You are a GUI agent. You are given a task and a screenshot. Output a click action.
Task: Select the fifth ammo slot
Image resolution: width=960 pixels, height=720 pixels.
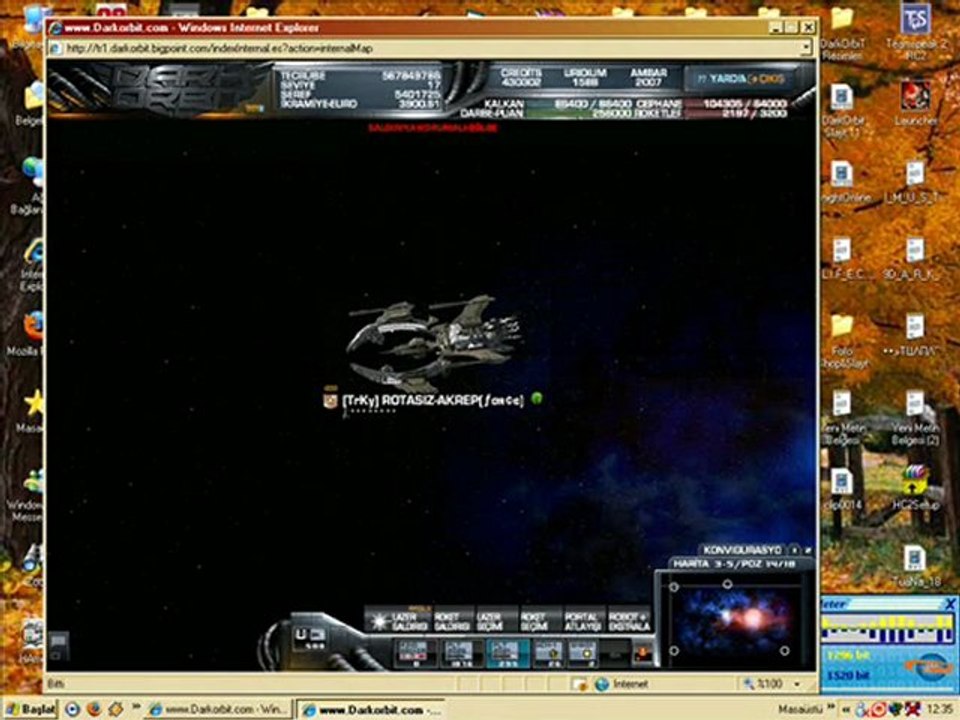[x=582, y=654]
